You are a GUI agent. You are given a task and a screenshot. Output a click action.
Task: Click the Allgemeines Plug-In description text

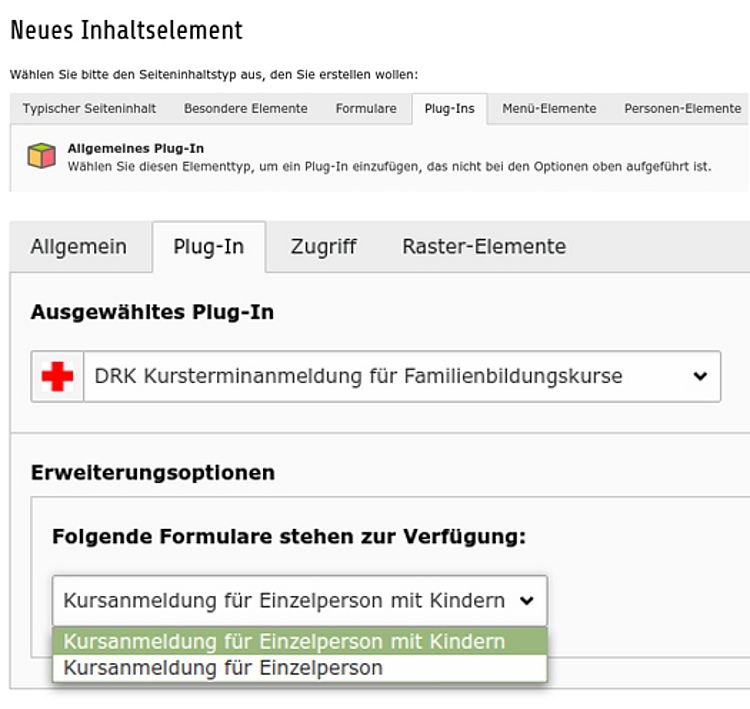(x=389, y=166)
